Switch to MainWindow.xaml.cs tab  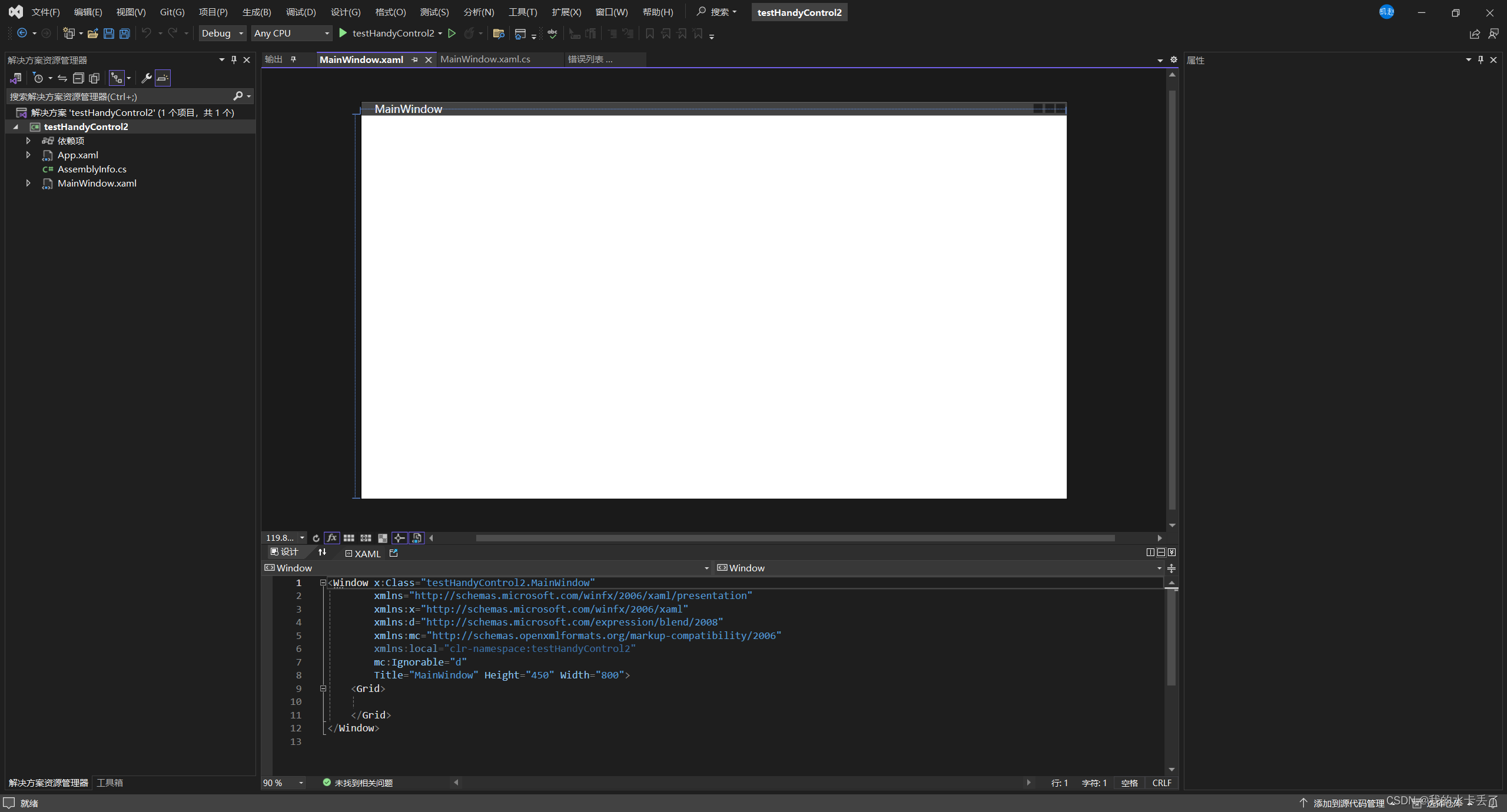click(485, 59)
